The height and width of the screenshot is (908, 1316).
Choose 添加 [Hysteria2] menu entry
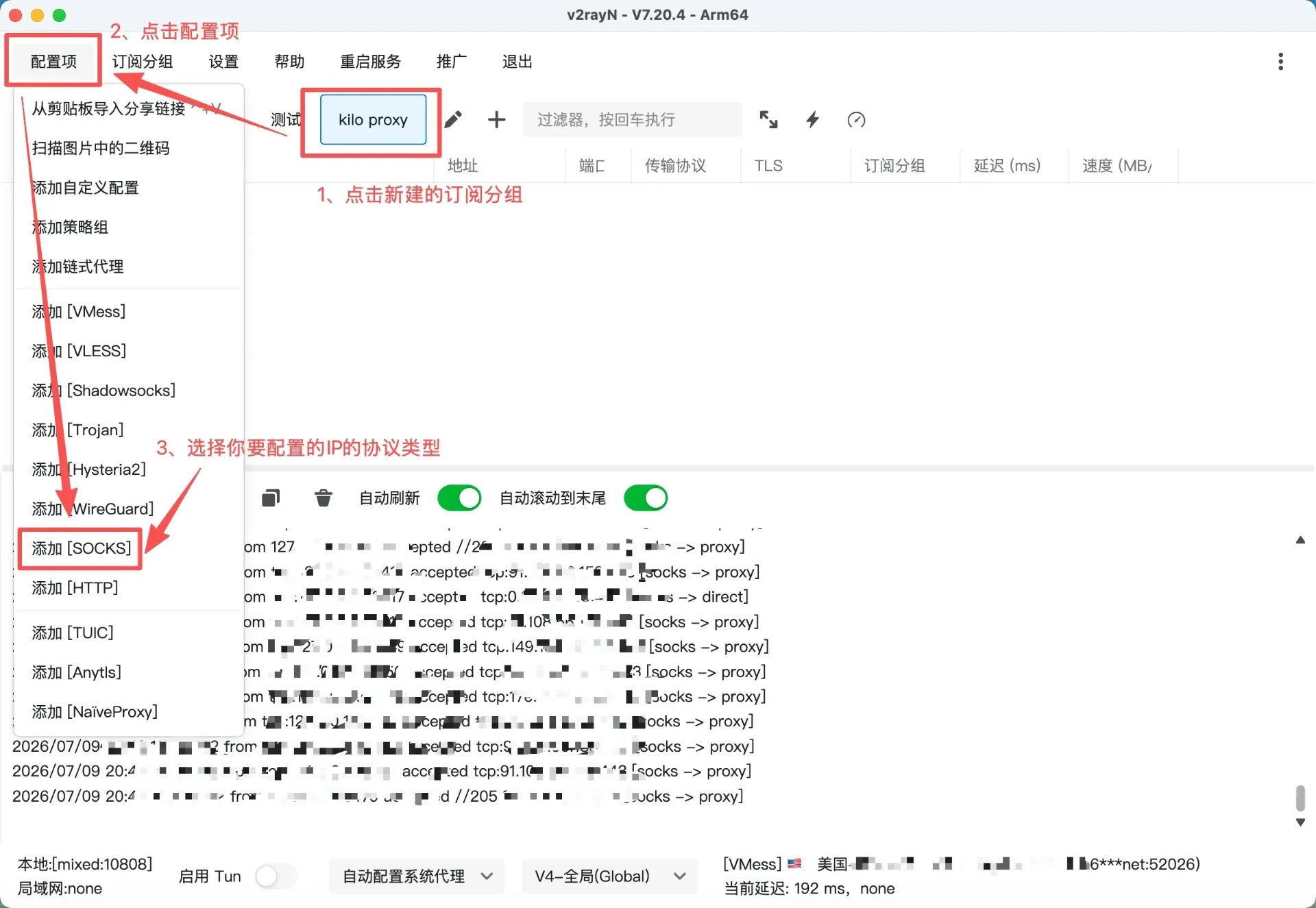(129, 469)
